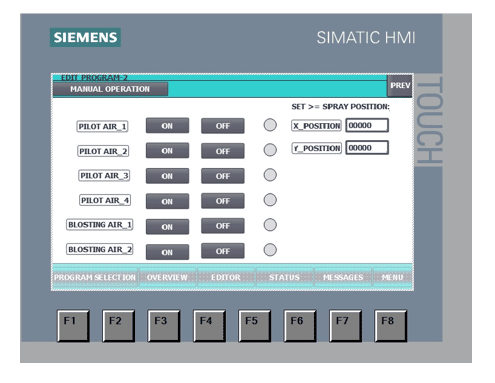Select the X_POSITION value field
This screenshot has height=383, width=495.
(x=367, y=125)
